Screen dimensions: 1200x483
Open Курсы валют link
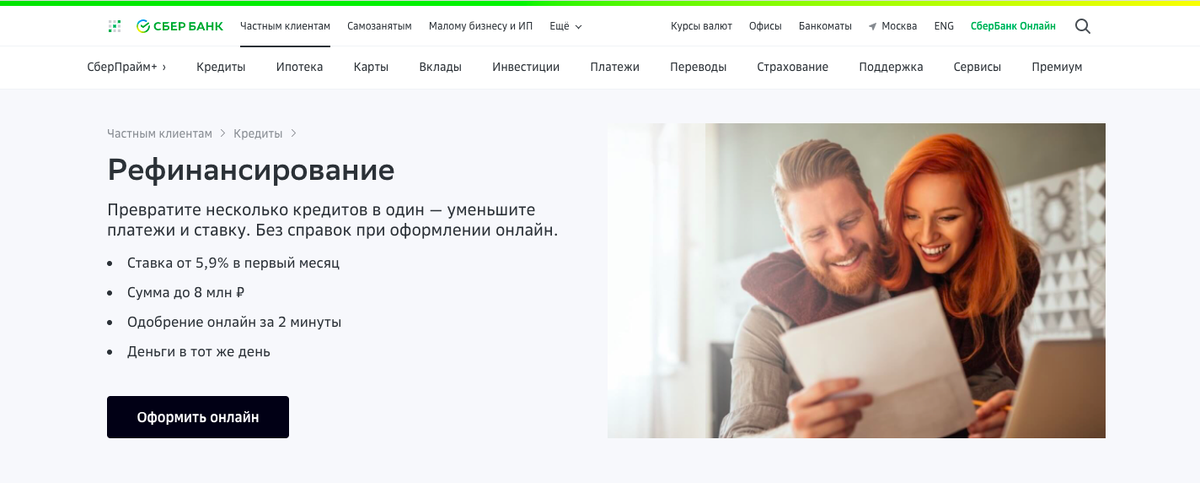[701, 26]
